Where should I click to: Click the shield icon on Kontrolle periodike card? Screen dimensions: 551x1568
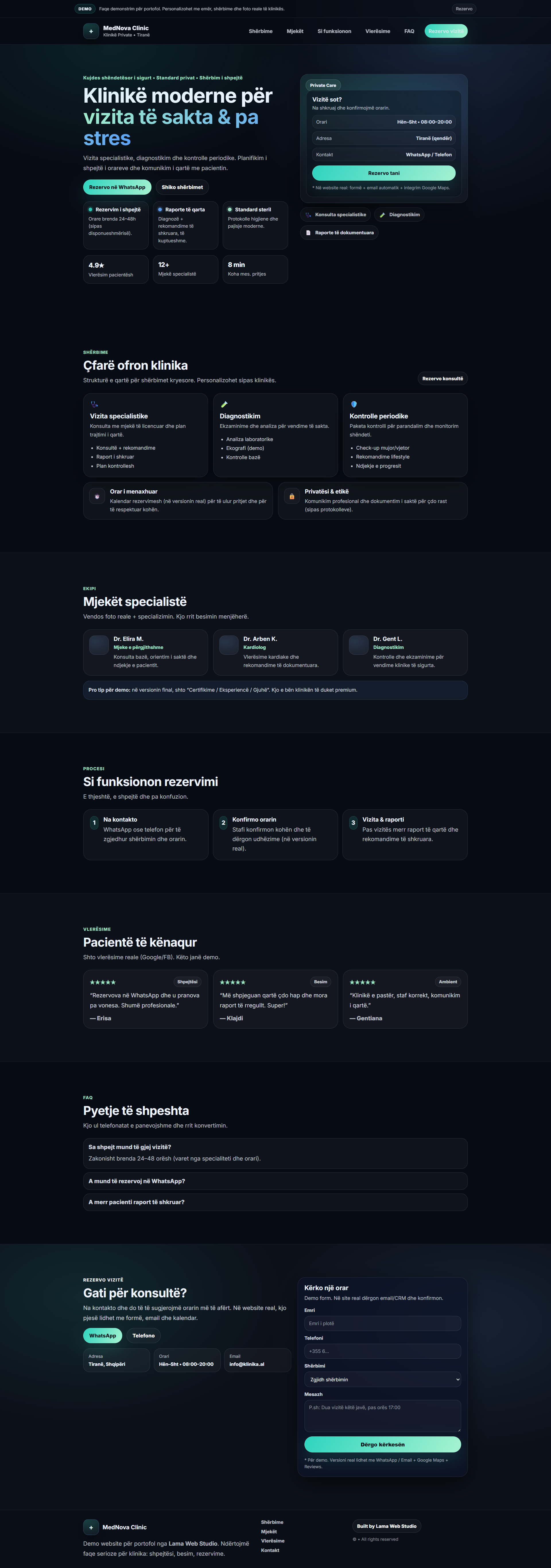354,404
